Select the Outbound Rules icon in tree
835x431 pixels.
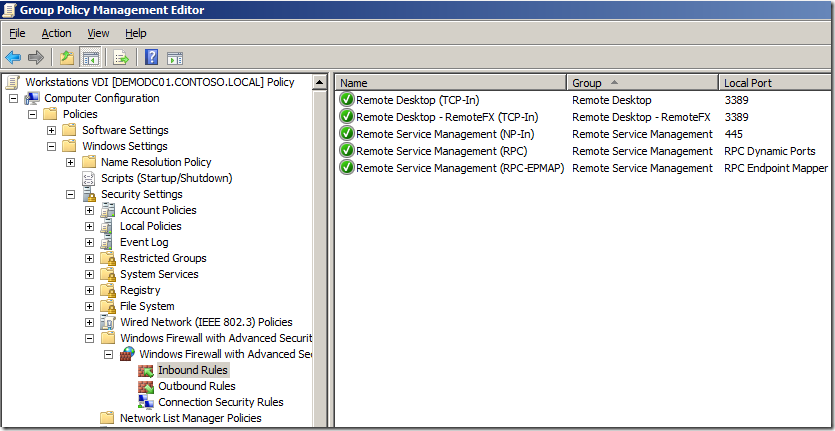coord(147,386)
